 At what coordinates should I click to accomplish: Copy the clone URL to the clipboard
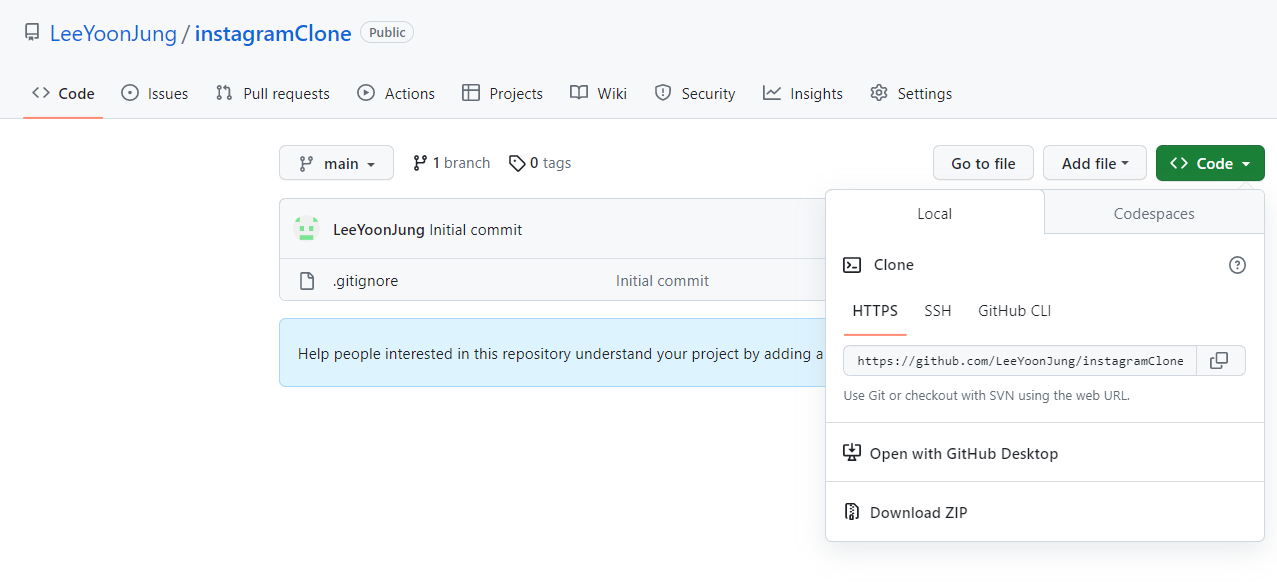click(x=1219, y=360)
